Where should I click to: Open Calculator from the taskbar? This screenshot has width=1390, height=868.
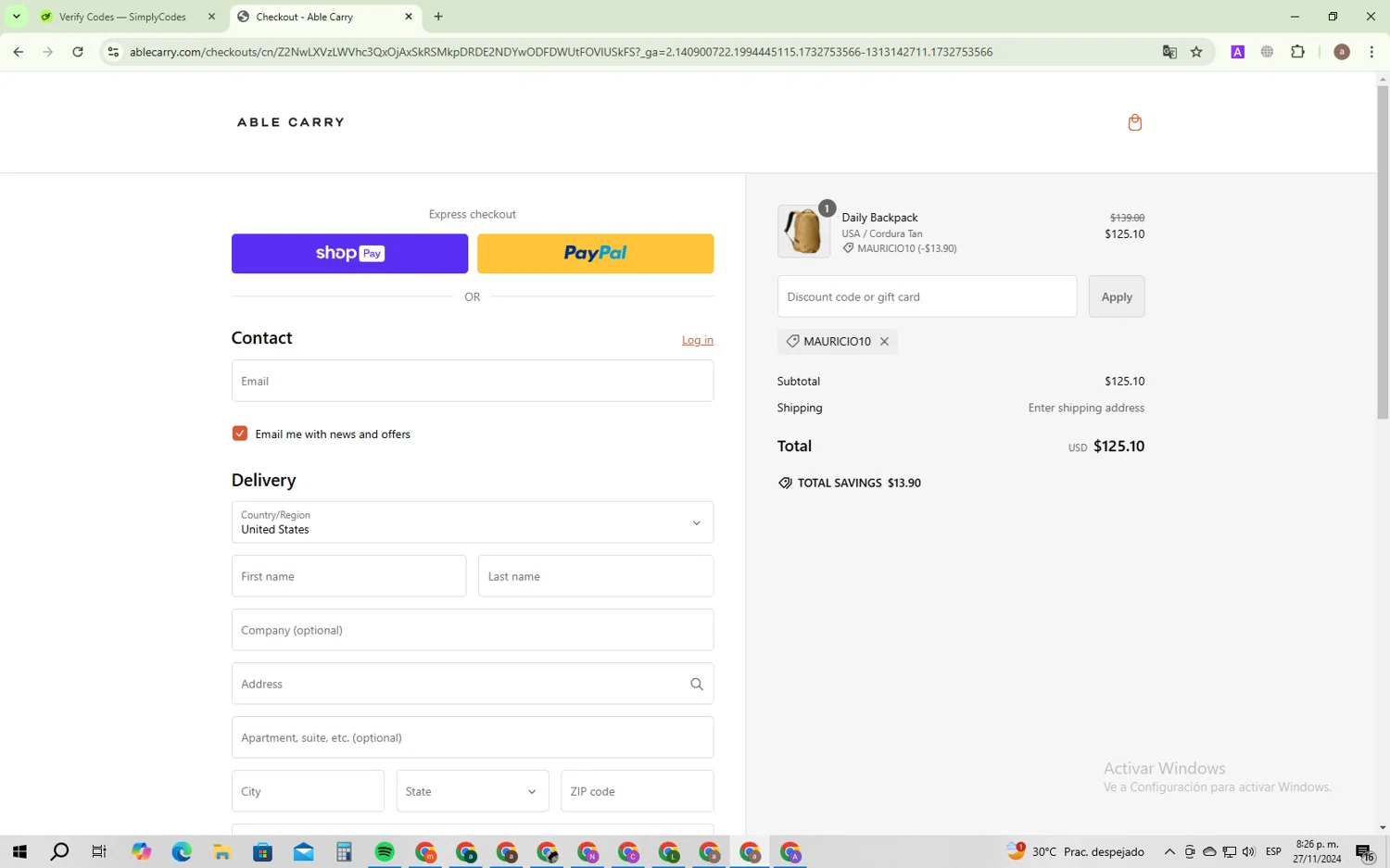(344, 852)
